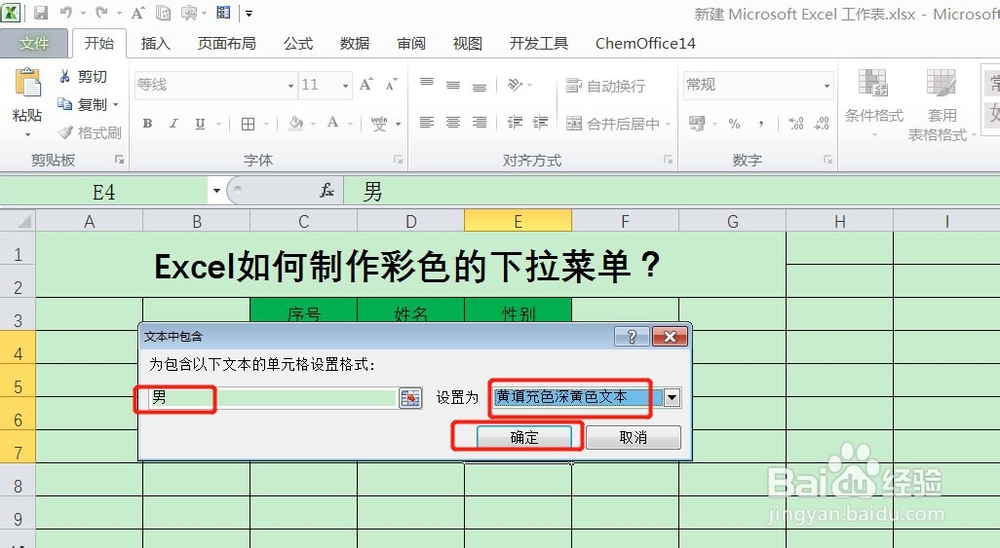Click the Undo arrow icon
1000x548 pixels.
[66, 12]
